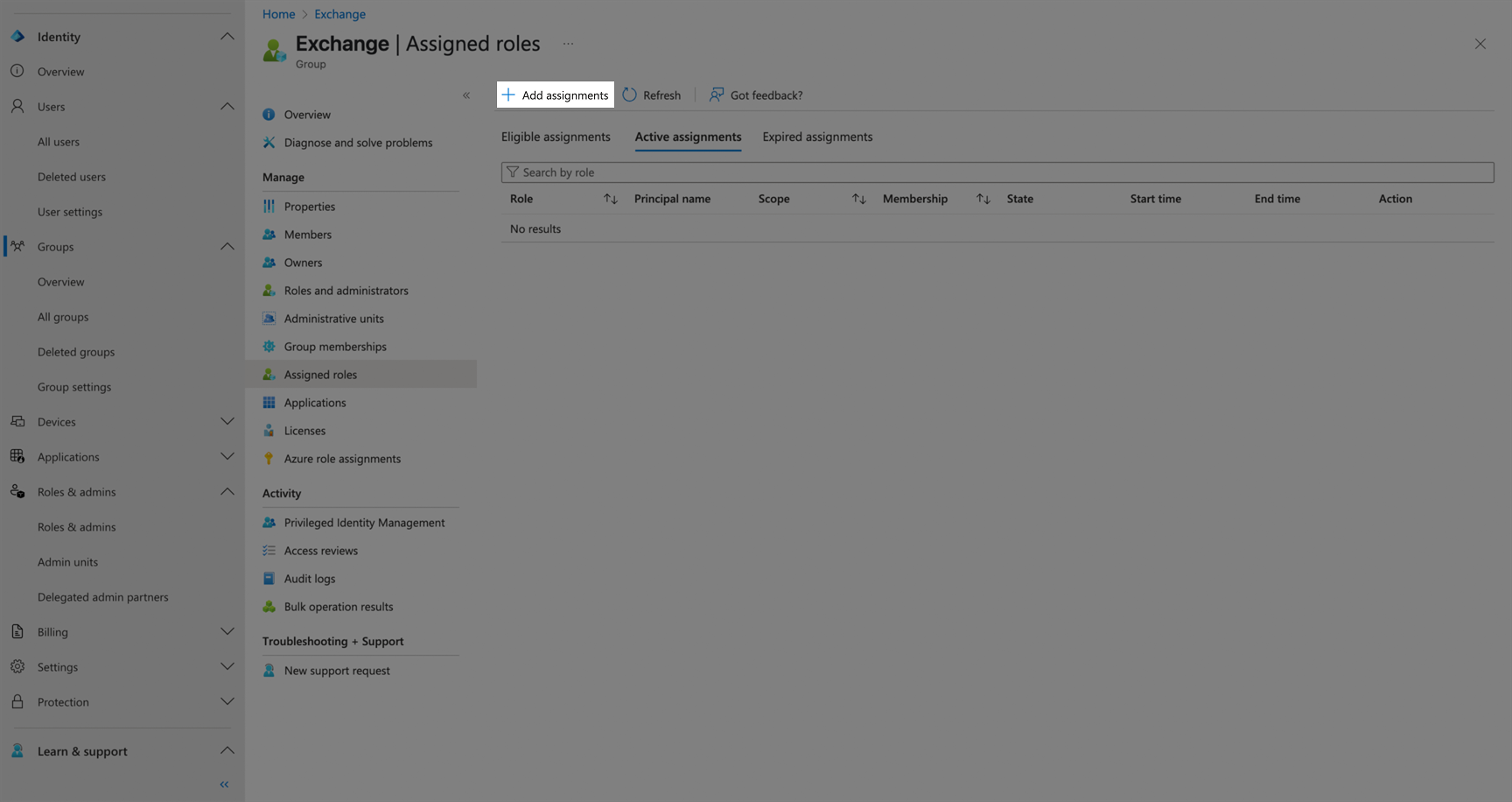This screenshot has width=1512, height=802.
Task: Open Delegated admin partners
Action: 103,597
